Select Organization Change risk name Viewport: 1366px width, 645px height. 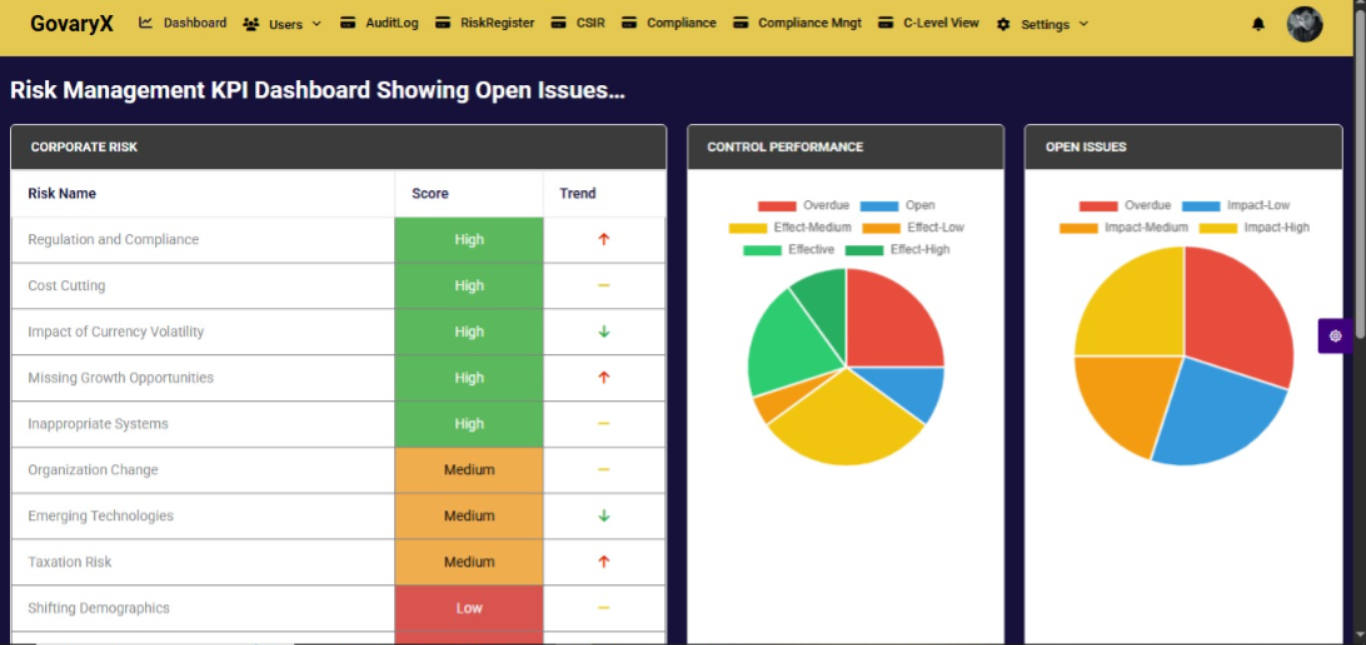(93, 469)
